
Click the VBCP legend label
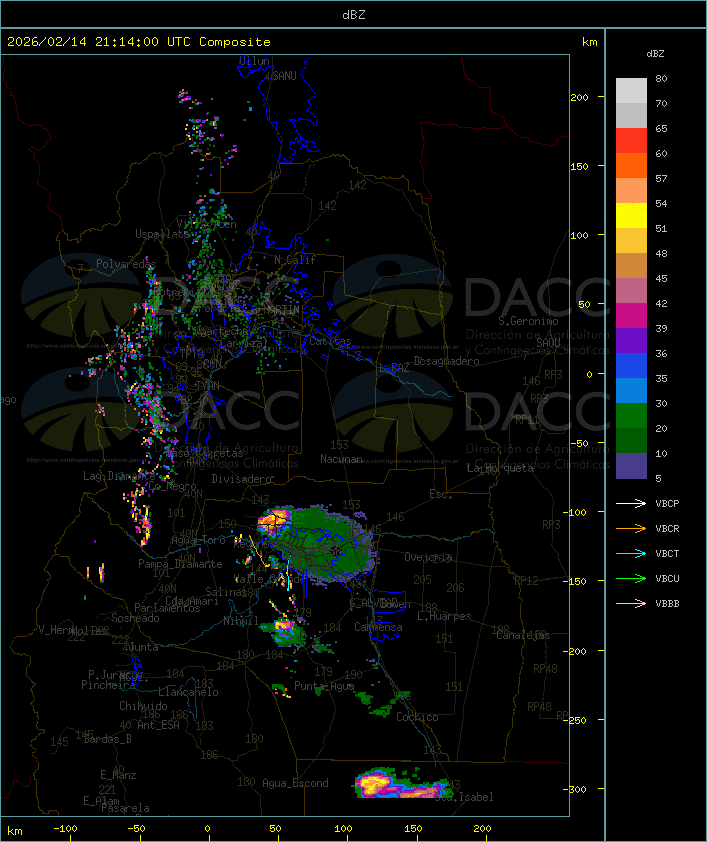667,504
